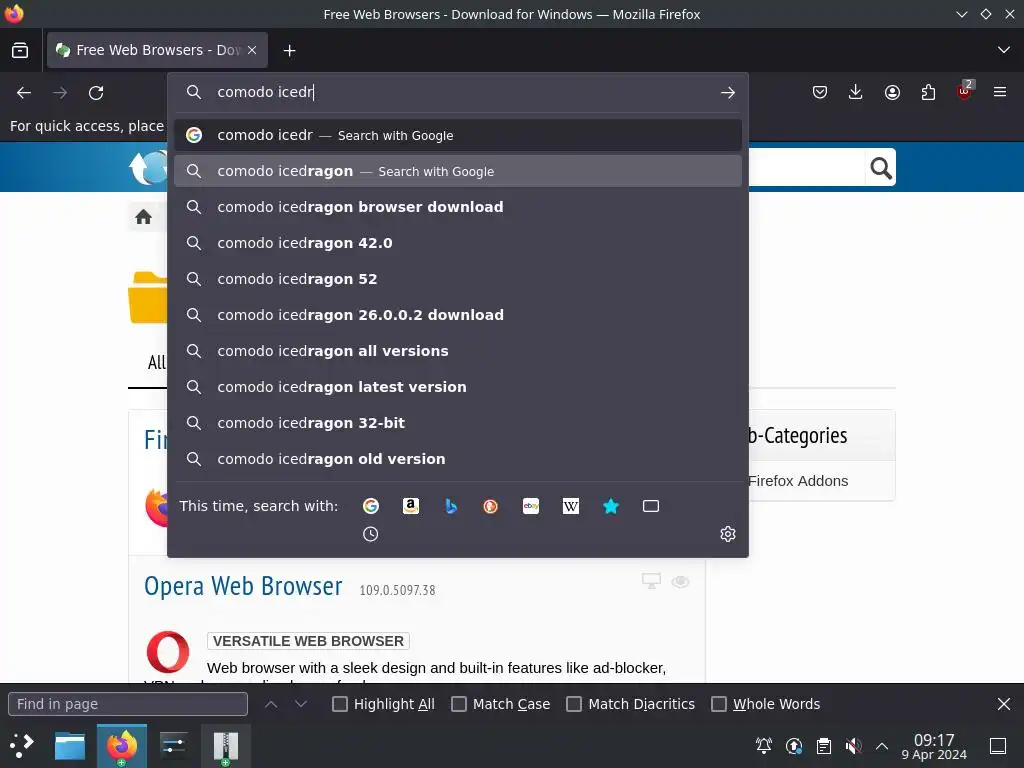
Task: Open system settings taskbar icon
Action: (174, 746)
